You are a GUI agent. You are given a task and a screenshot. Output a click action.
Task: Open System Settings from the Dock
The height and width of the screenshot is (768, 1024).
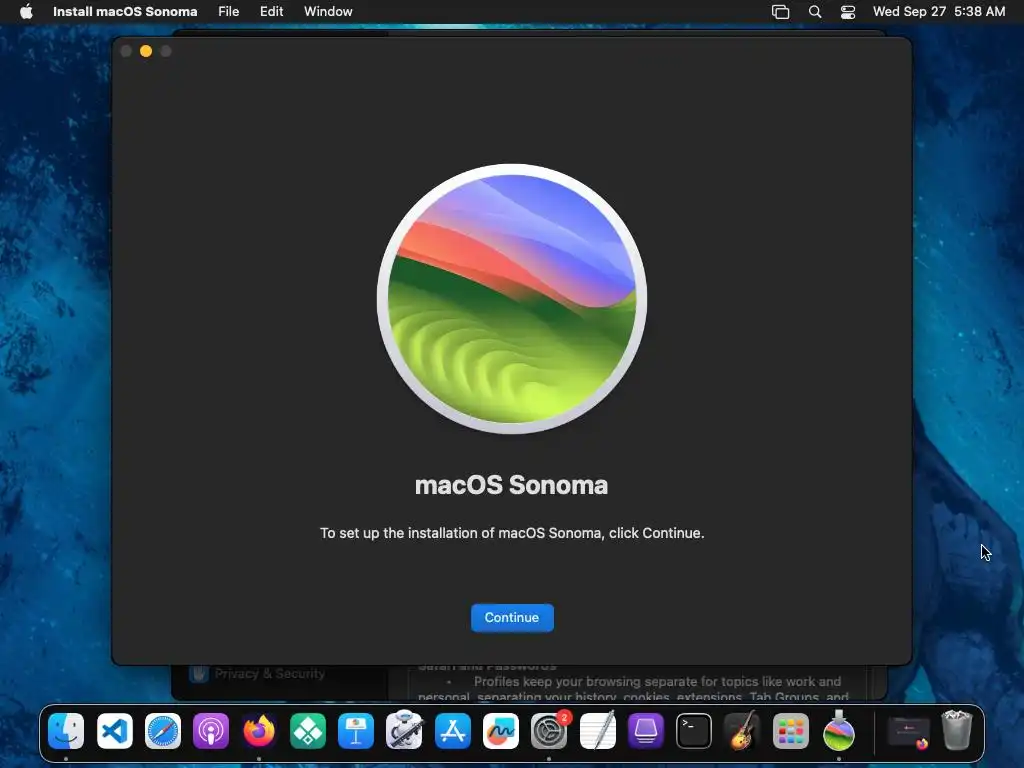[549, 731]
